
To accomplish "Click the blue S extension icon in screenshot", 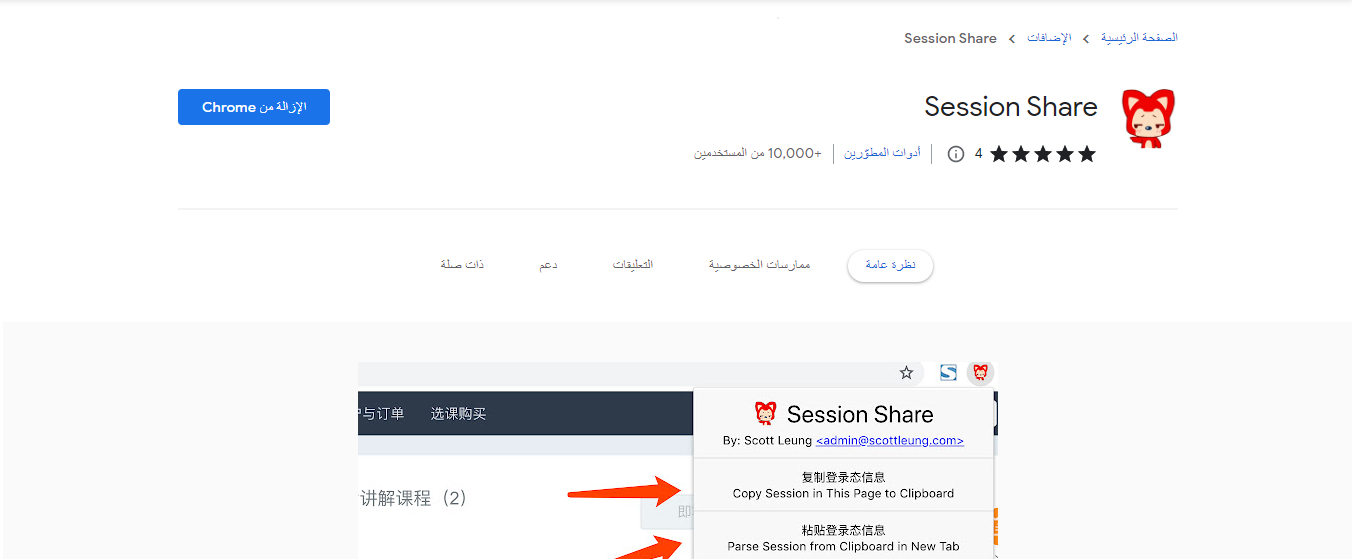I will tap(948, 373).
